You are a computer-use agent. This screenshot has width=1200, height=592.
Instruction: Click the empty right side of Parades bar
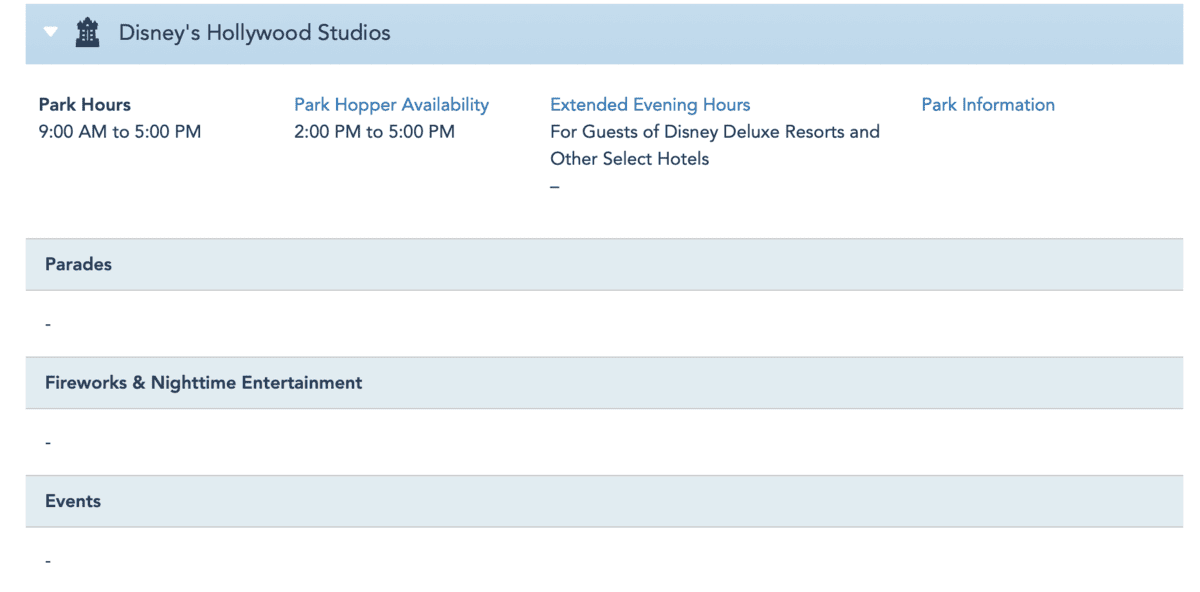coord(900,265)
